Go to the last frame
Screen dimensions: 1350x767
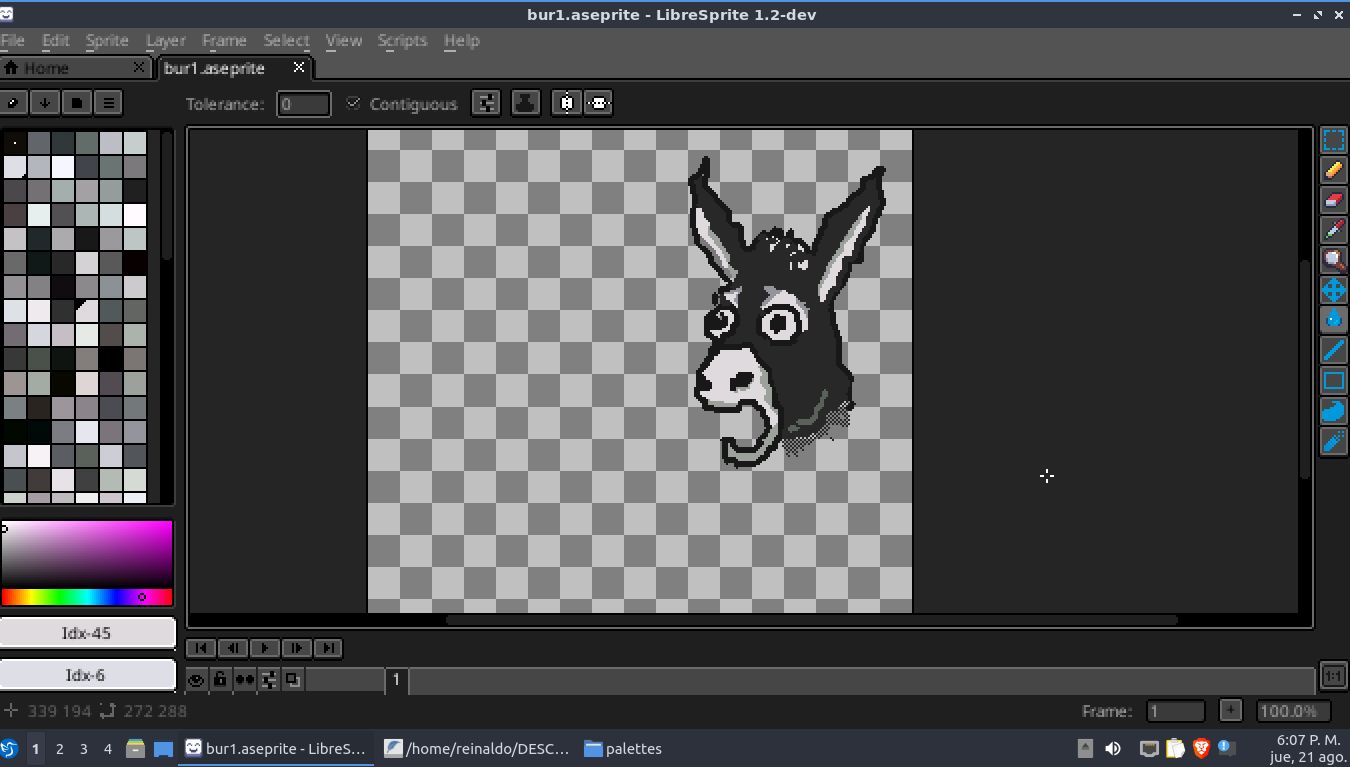[328, 648]
